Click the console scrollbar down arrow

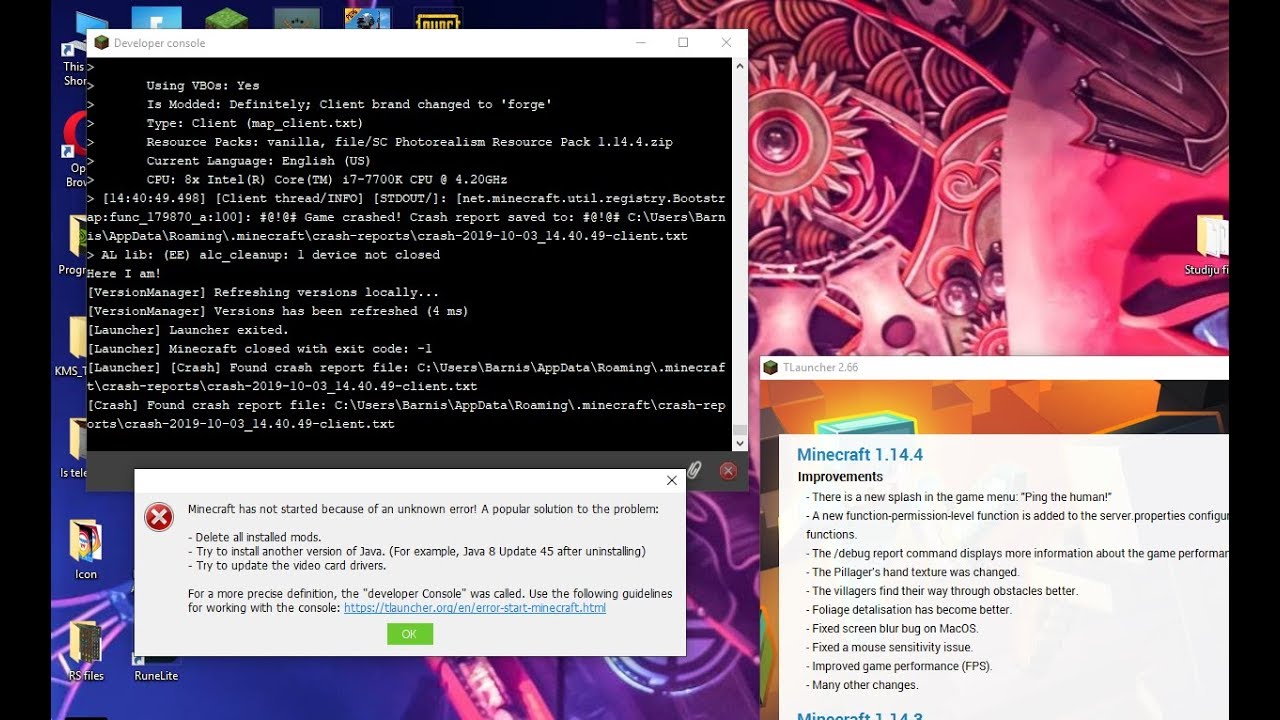click(740, 443)
